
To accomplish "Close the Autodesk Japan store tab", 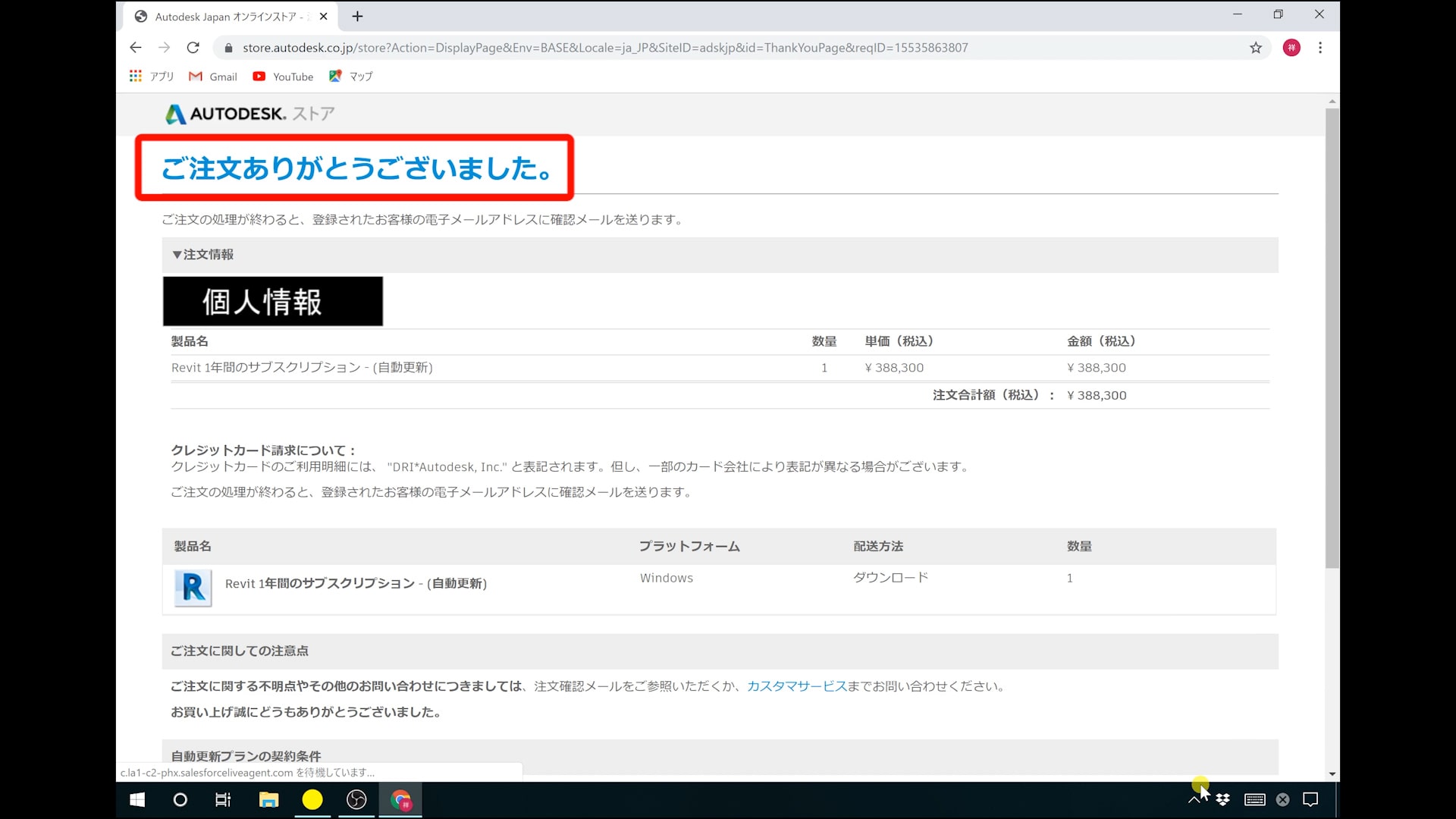I will [x=324, y=16].
